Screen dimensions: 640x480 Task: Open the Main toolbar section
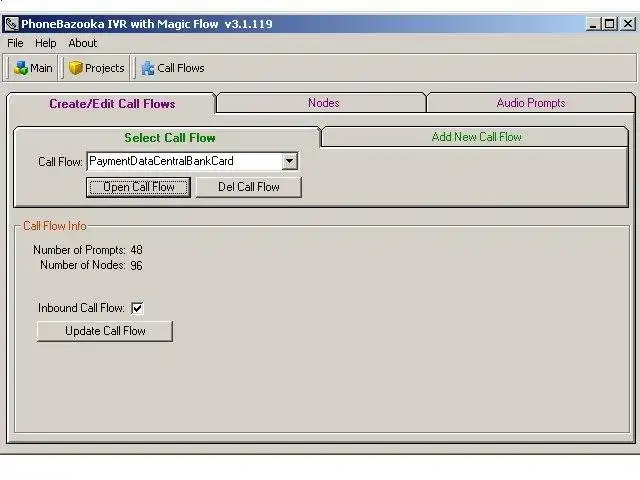click(33, 68)
